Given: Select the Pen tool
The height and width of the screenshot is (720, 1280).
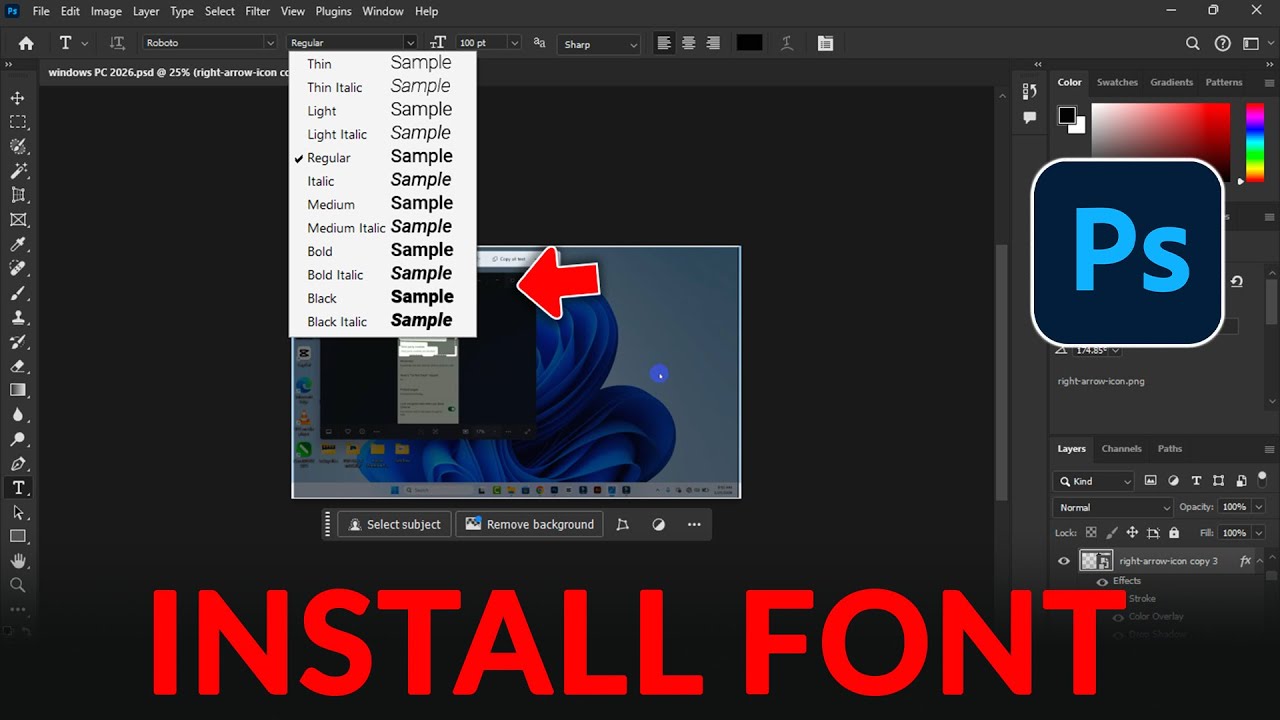Looking at the screenshot, I should [18, 463].
